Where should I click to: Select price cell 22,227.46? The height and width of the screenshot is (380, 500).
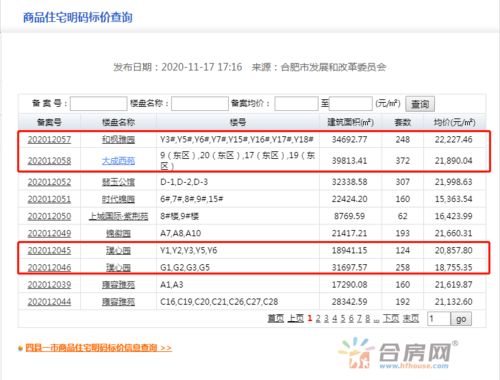(454, 139)
